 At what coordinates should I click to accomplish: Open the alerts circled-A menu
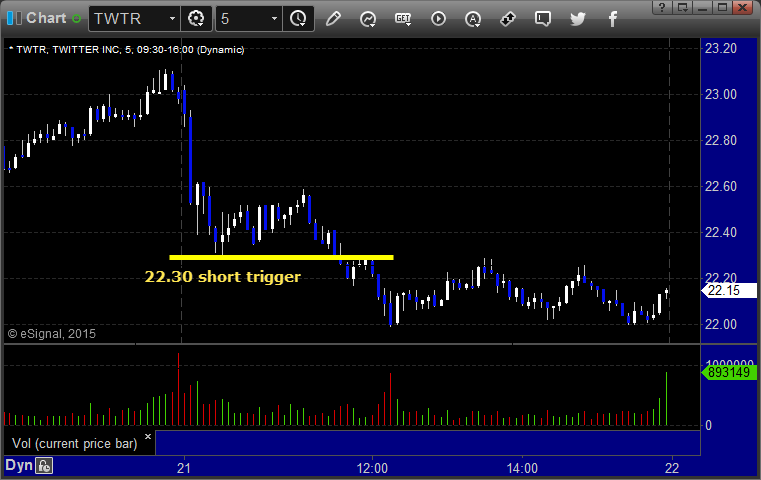tap(473, 19)
